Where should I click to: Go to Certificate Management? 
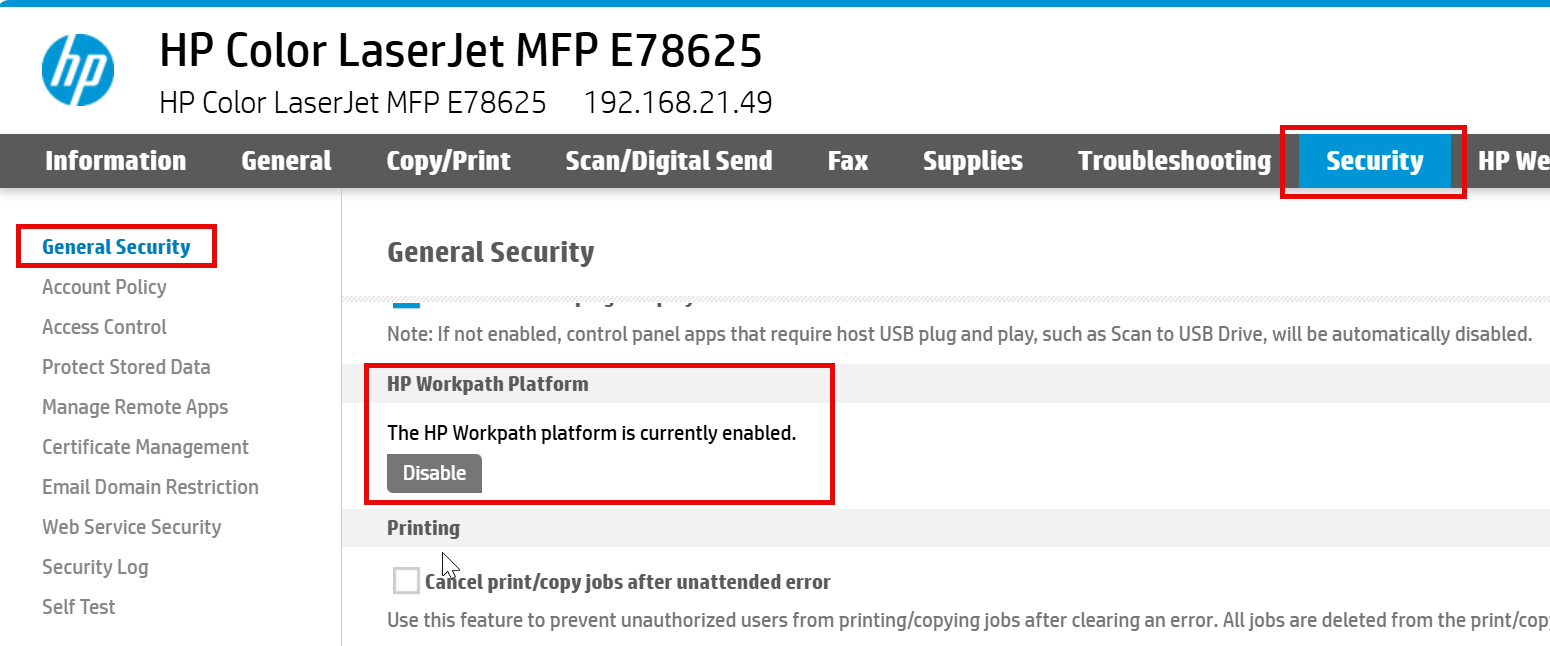pyautogui.click(x=145, y=447)
